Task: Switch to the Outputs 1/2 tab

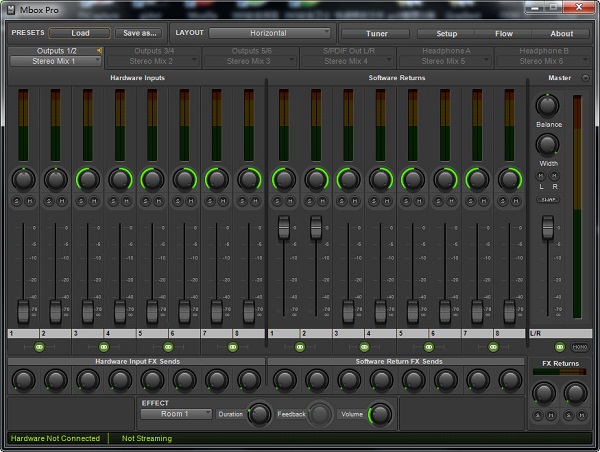Action: coord(57,51)
